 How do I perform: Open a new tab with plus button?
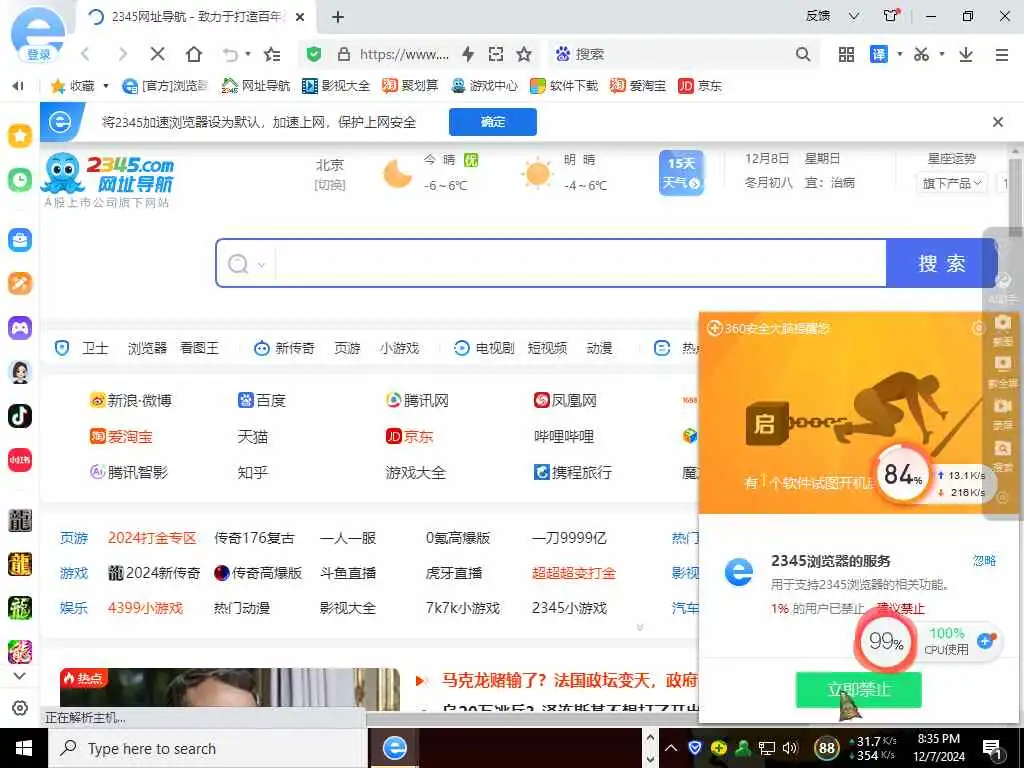(x=338, y=17)
